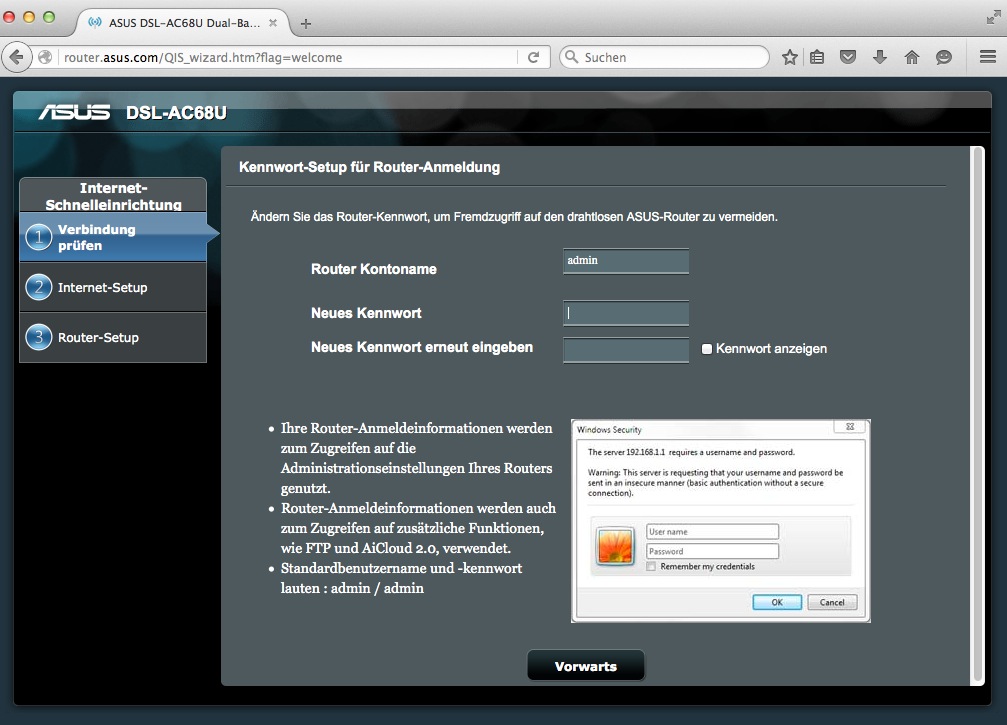
Task: Click the Kennwort anzeigen label
Action: tap(771, 349)
